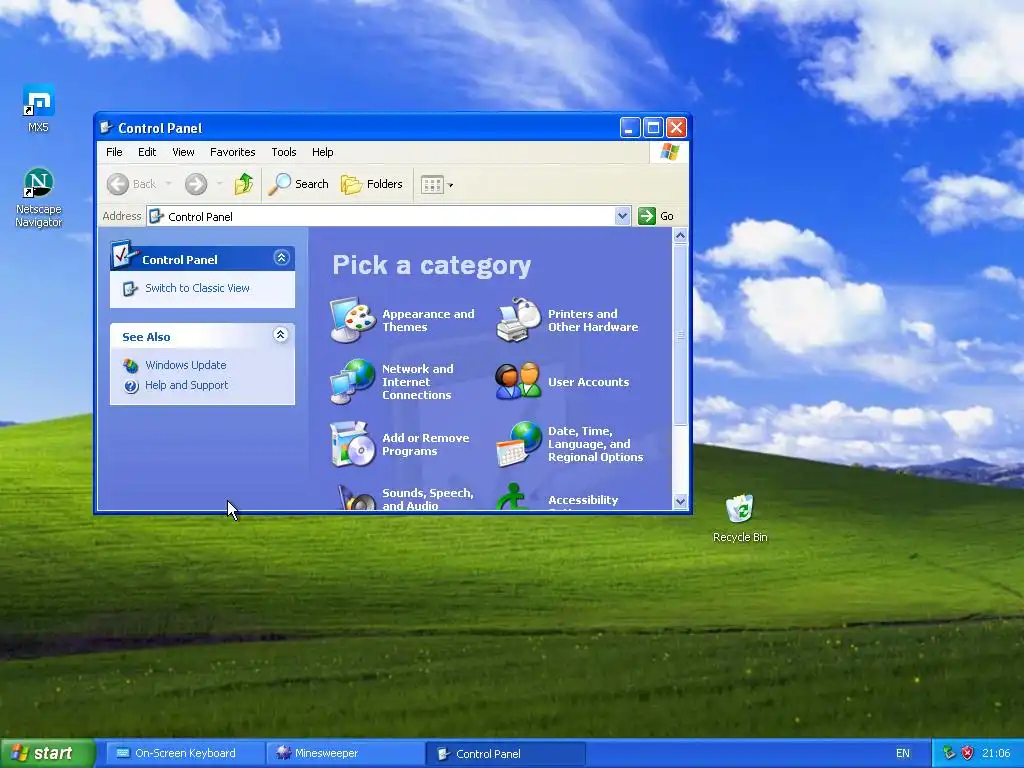Open the File menu

pyautogui.click(x=114, y=152)
